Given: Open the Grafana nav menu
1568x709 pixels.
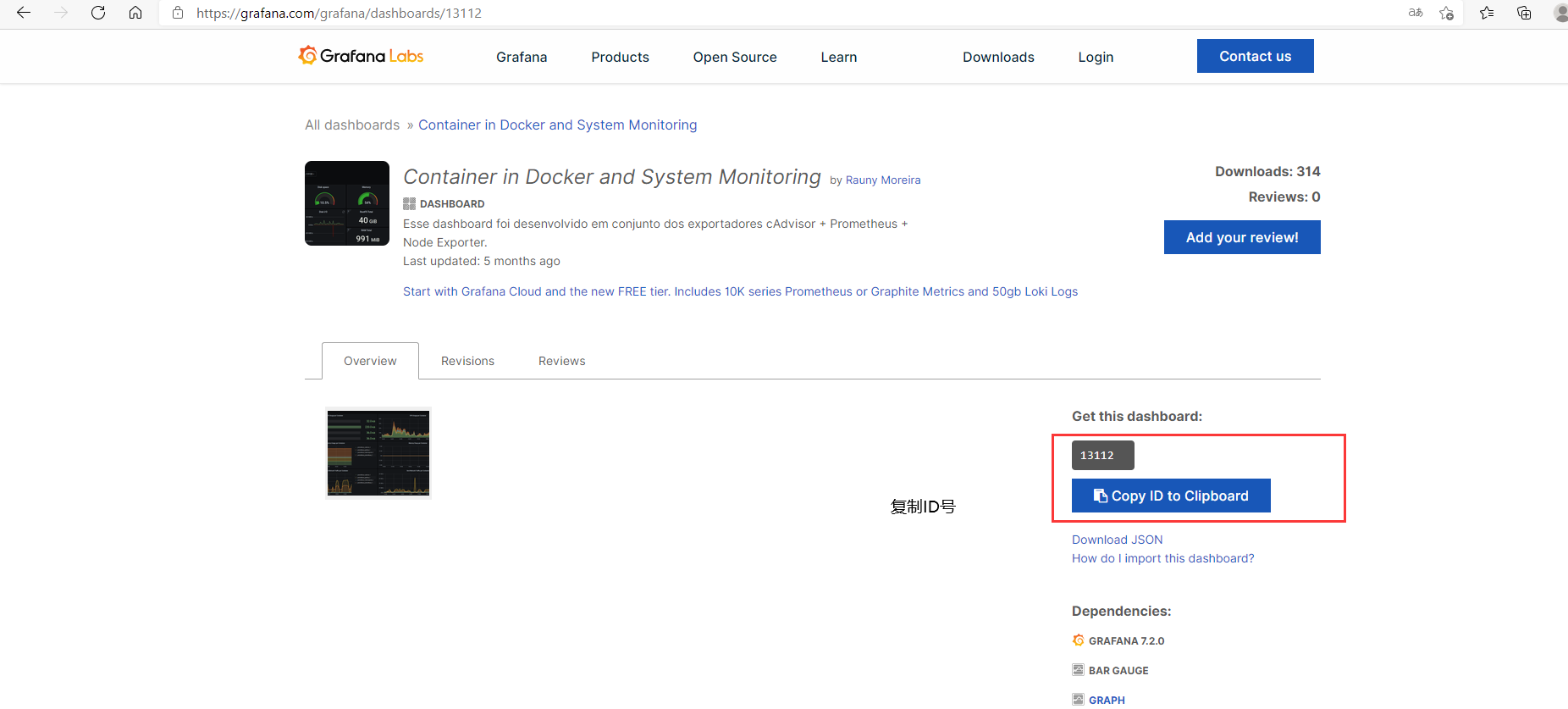Looking at the screenshot, I should pos(522,57).
